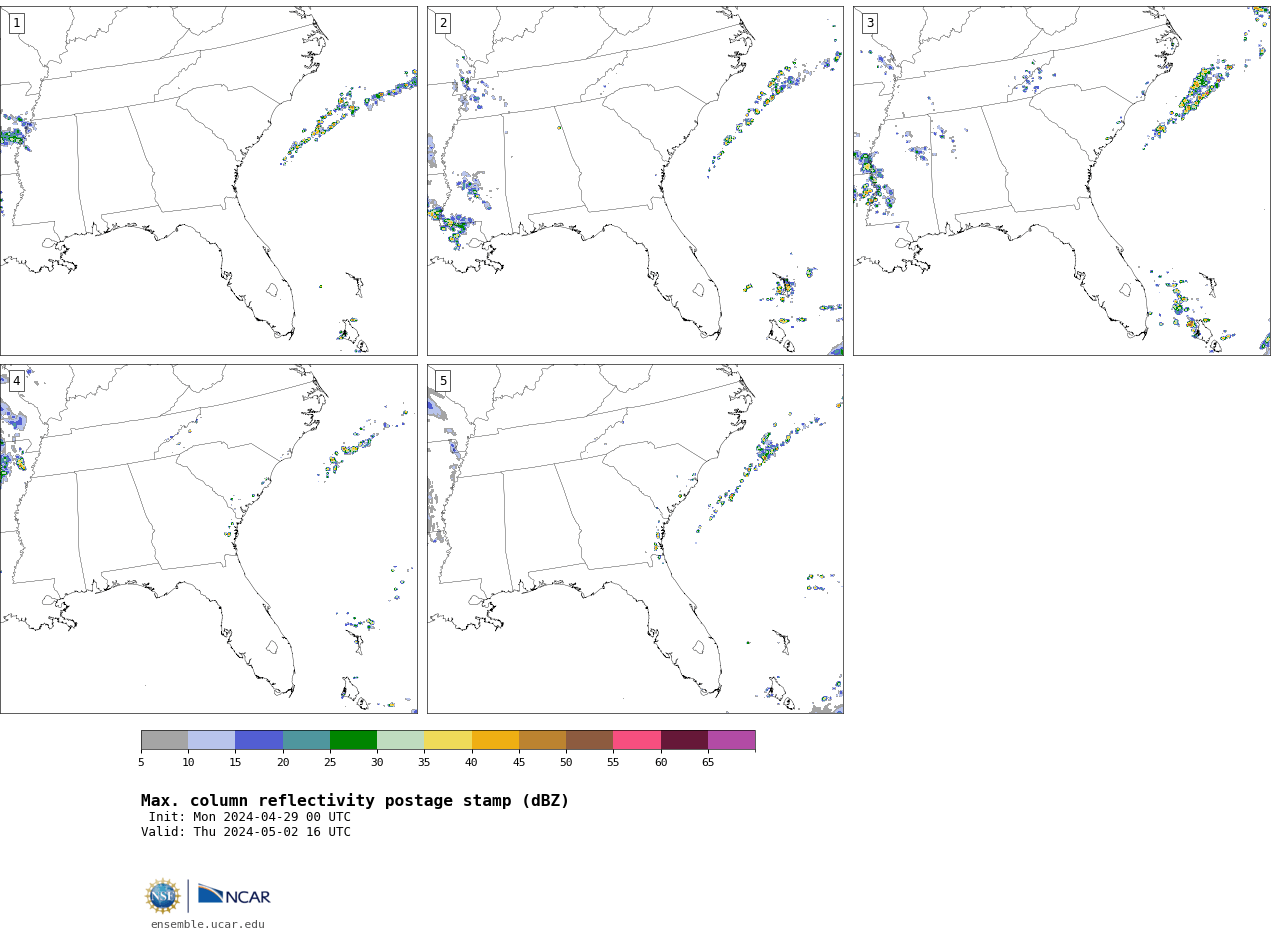Click the 5 tick label on colorbar

141,763
